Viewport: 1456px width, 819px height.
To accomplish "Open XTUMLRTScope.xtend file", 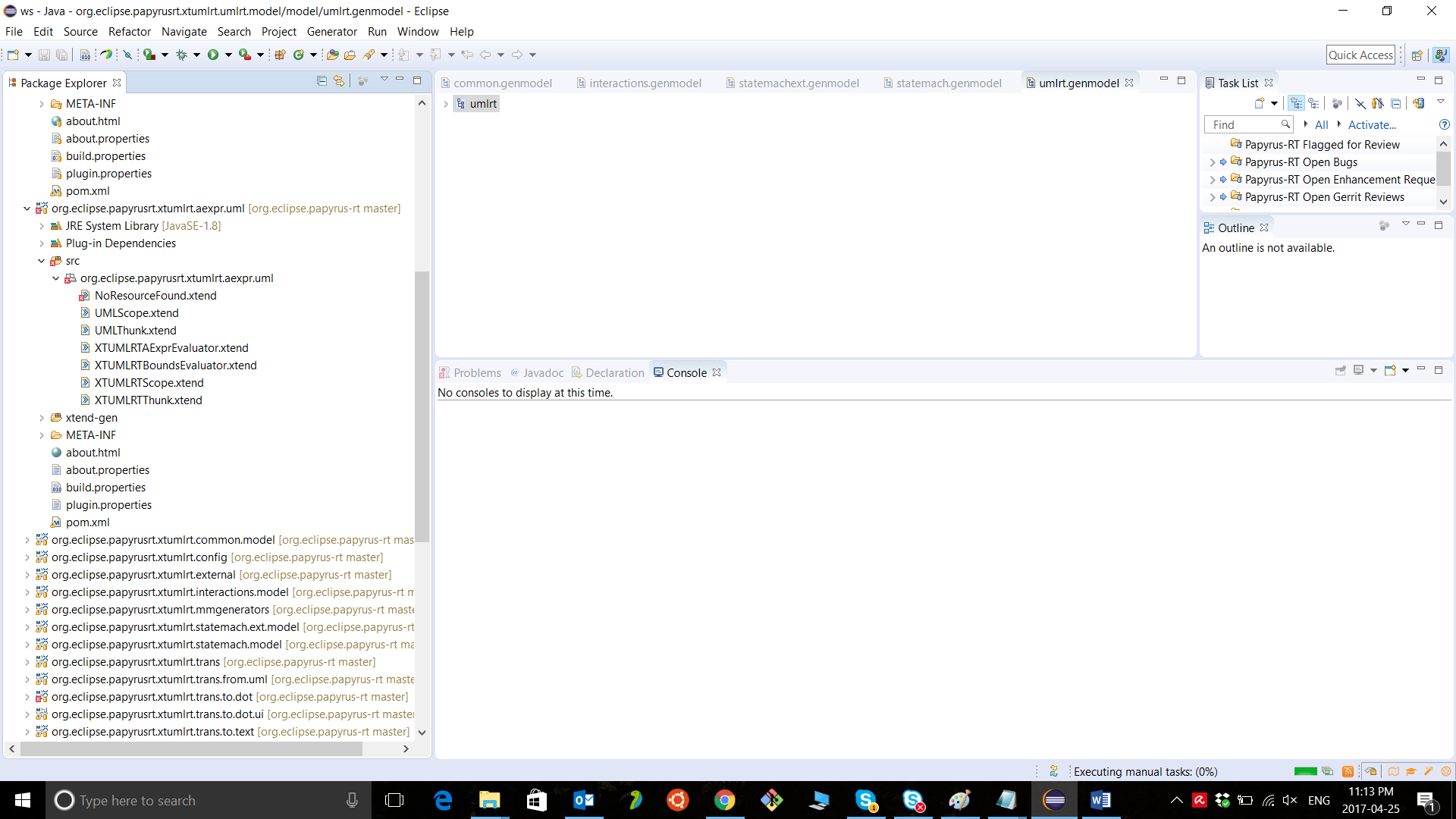I will [x=149, y=383].
